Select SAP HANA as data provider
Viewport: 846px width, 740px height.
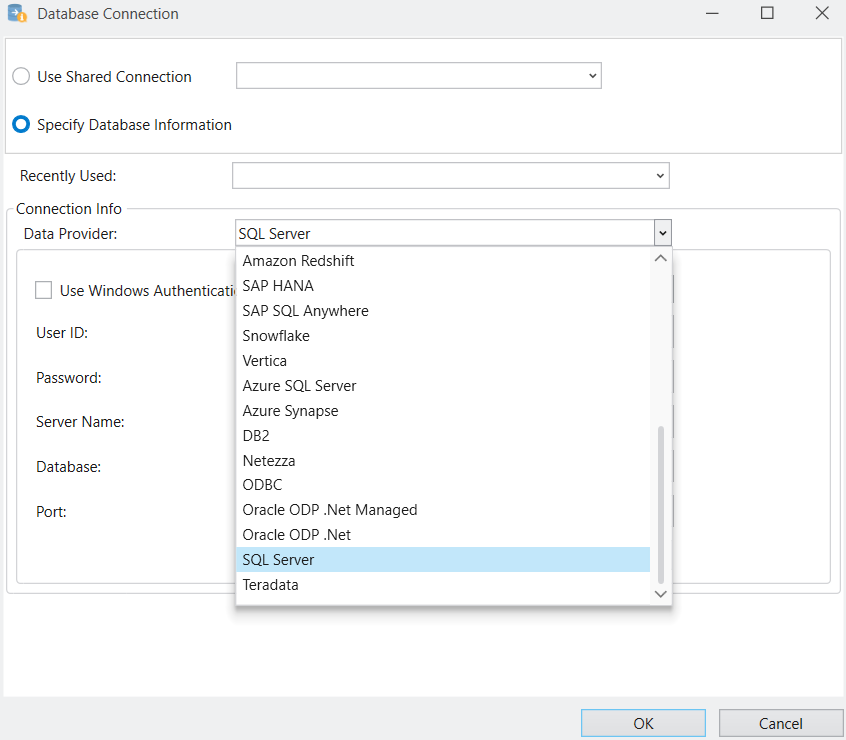coord(278,286)
